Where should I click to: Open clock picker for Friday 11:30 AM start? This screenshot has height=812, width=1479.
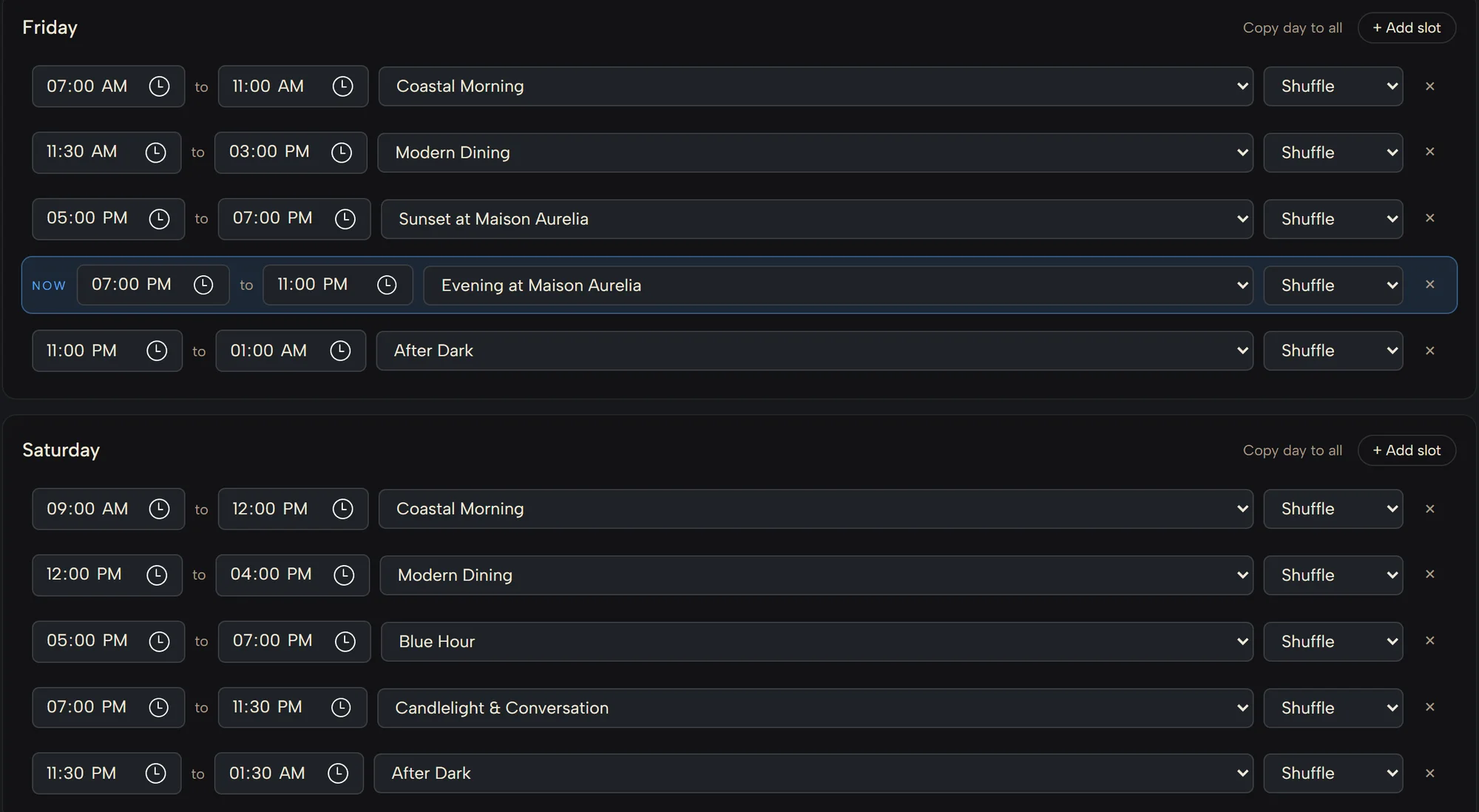click(x=155, y=152)
